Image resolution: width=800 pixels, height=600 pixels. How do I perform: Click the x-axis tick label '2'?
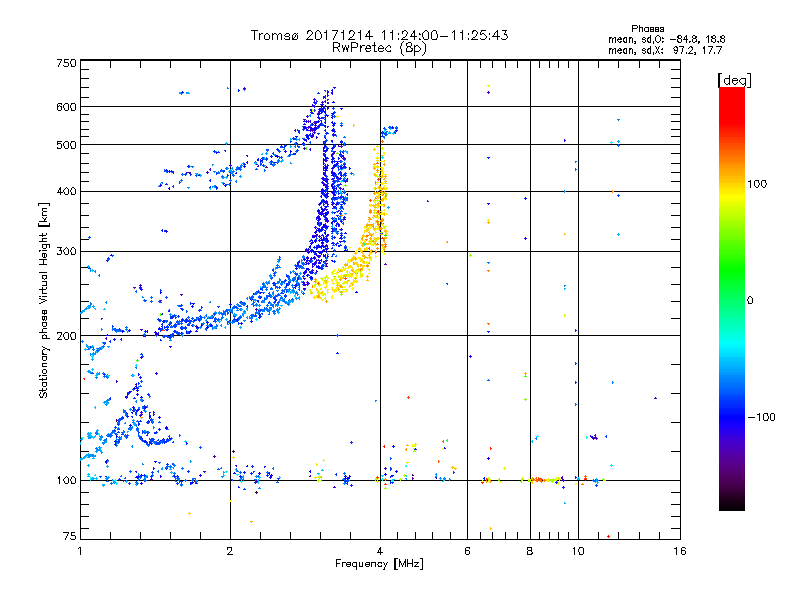coord(230,551)
